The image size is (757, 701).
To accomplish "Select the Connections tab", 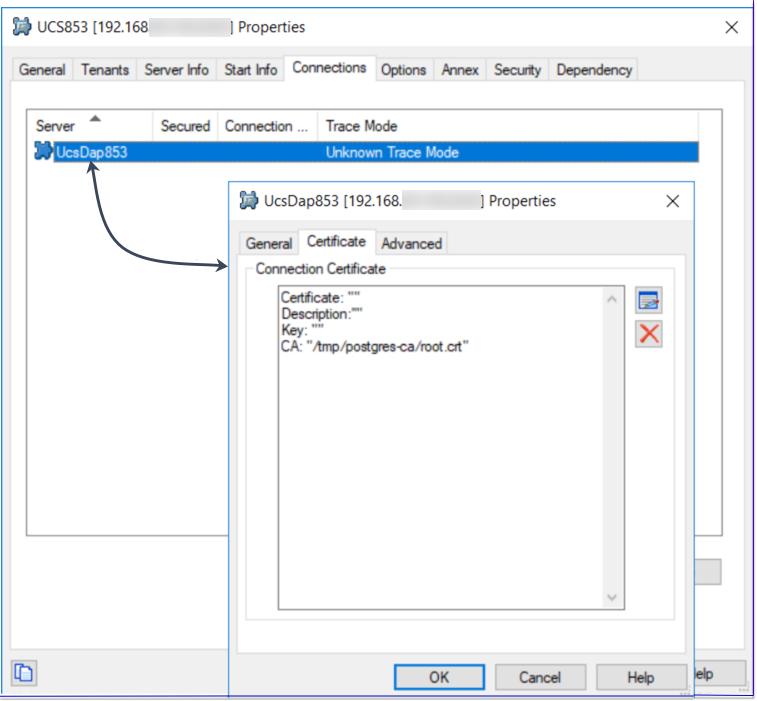I will (x=329, y=68).
